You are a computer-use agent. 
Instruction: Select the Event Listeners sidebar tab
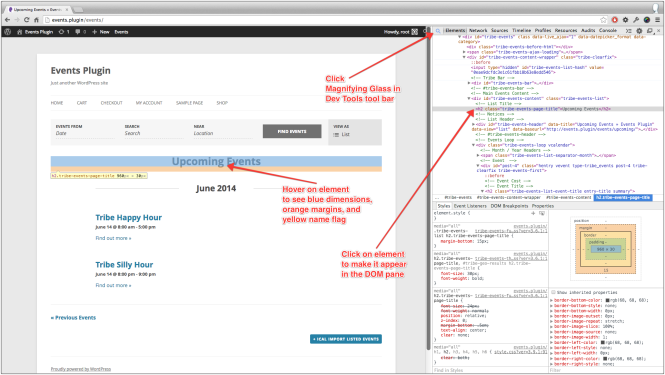tap(470, 206)
